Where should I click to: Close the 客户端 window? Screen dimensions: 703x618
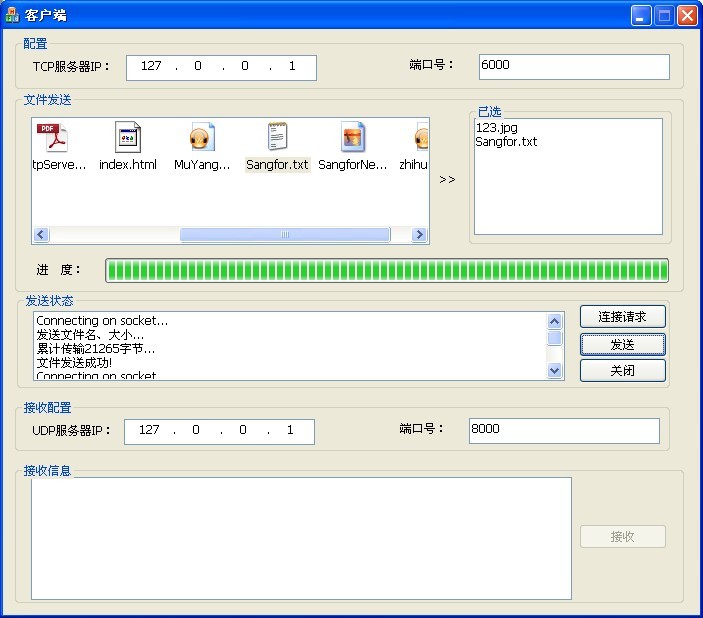click(x=687, y=16)
